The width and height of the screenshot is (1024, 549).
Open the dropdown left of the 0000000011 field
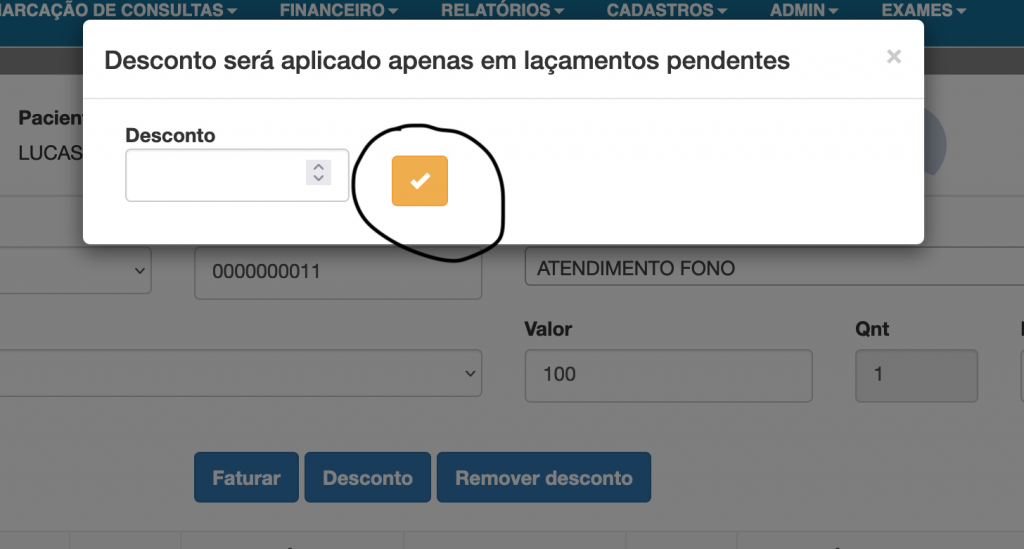(75, 270)
